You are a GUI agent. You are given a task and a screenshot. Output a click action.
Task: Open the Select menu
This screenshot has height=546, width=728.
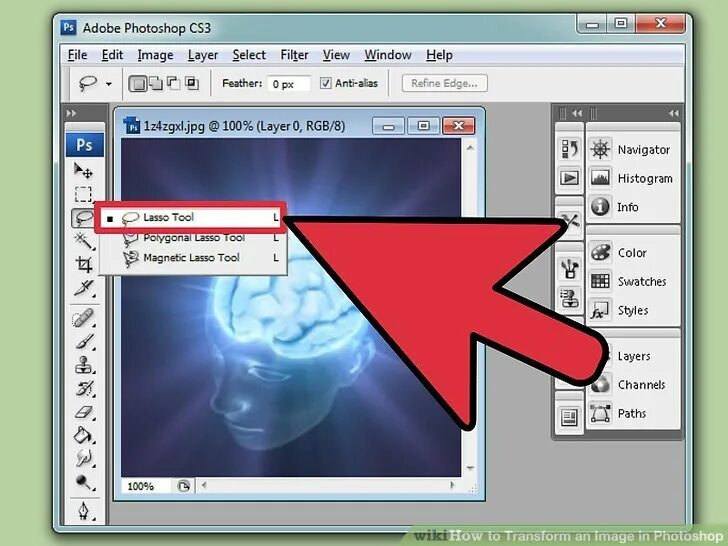249,55
